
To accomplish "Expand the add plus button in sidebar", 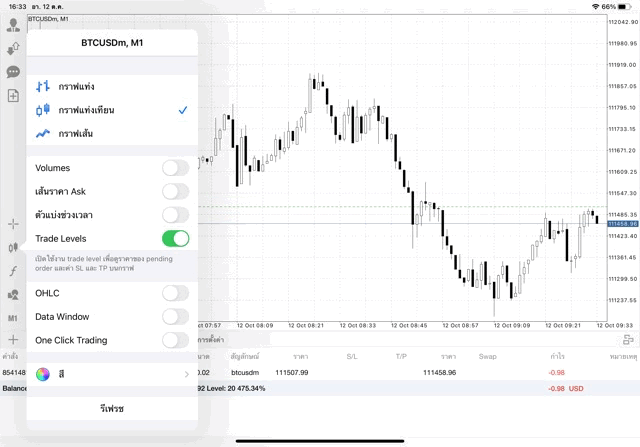I will [13, 341].
